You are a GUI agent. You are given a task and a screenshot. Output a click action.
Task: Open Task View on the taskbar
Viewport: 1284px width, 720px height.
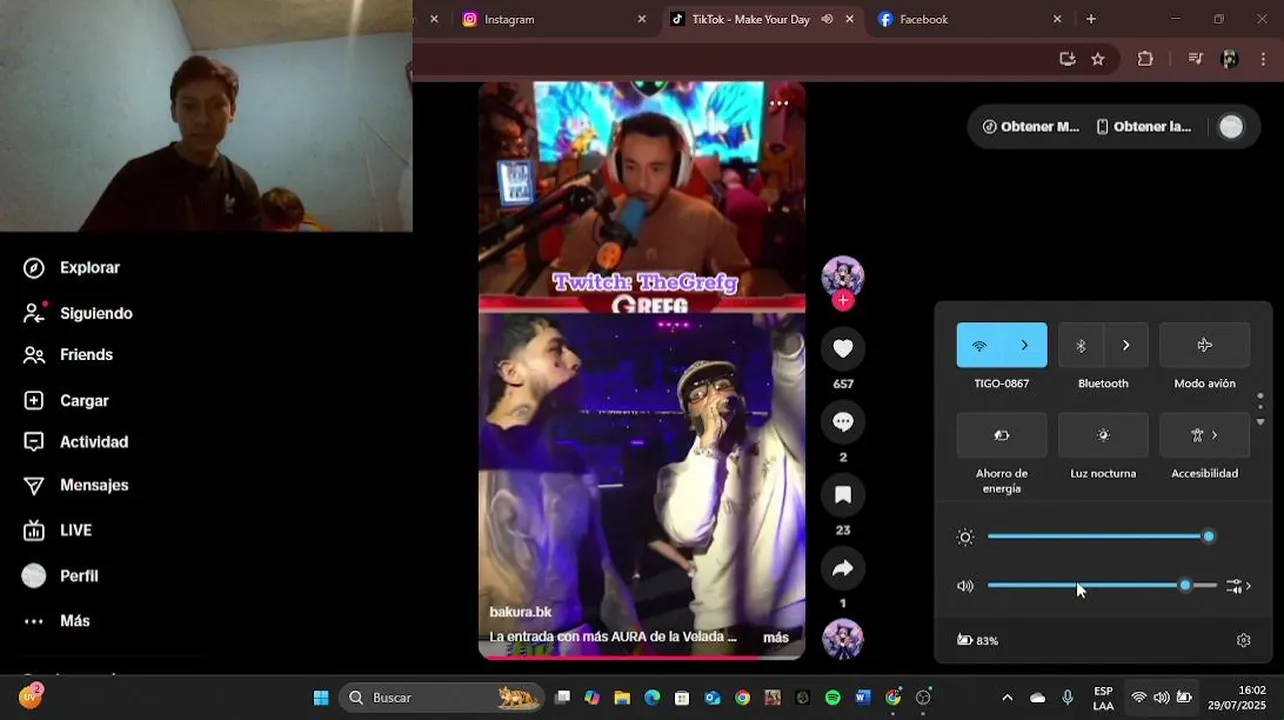[x=562, y=698]
